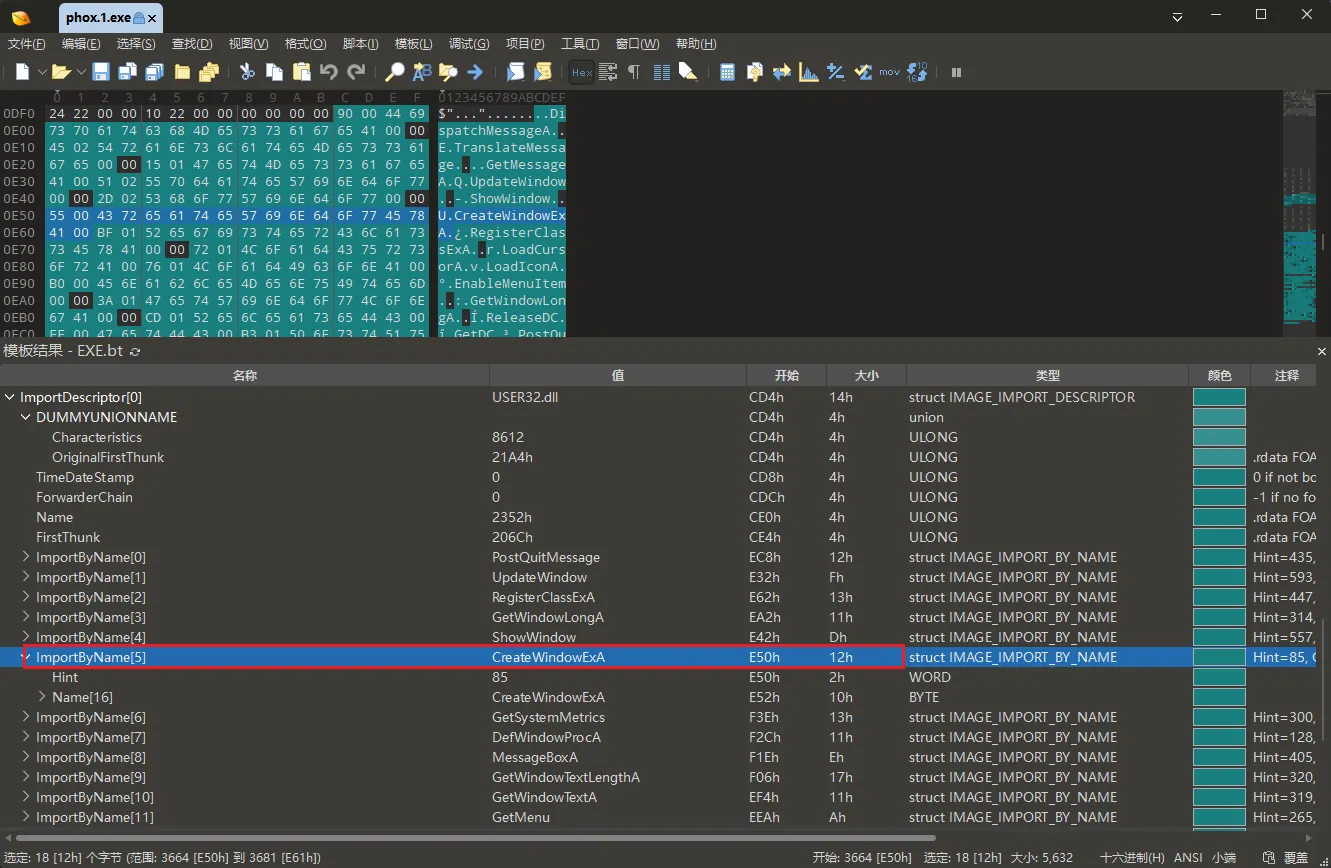Refresh the 模板结果 EXE.bt panel
This screenshot has width=1331, height=868.
point(135,351)
